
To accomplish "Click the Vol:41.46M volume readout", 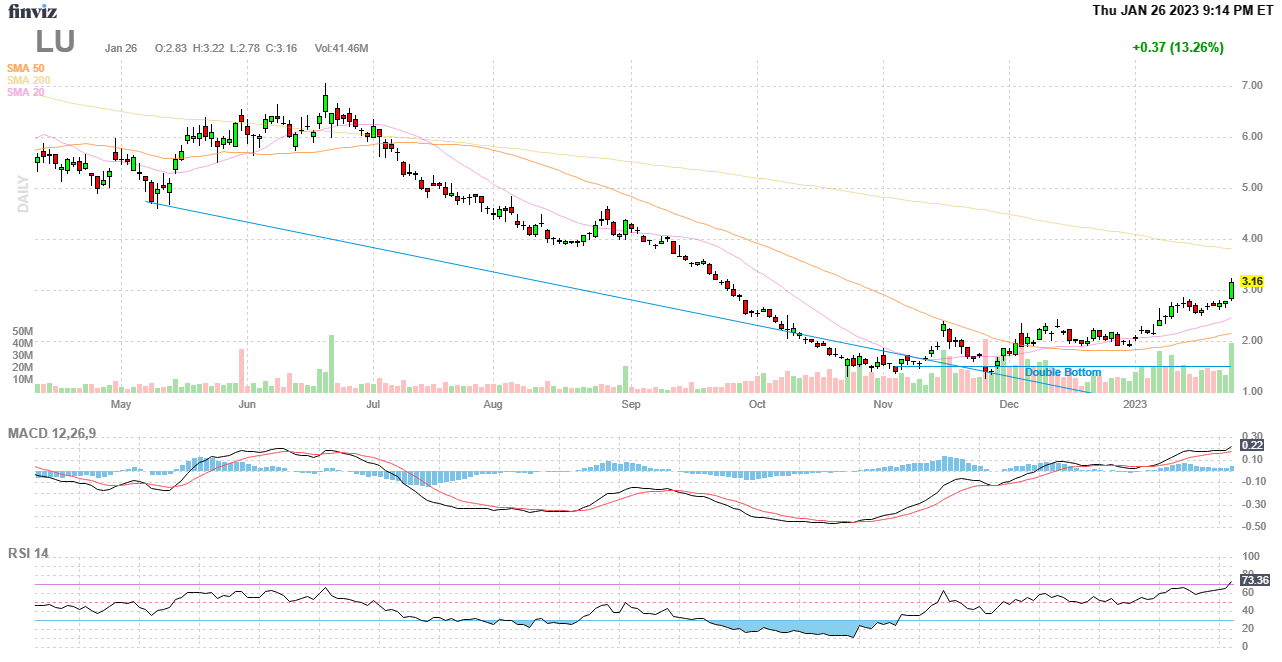I will click(x=341, y=48).
